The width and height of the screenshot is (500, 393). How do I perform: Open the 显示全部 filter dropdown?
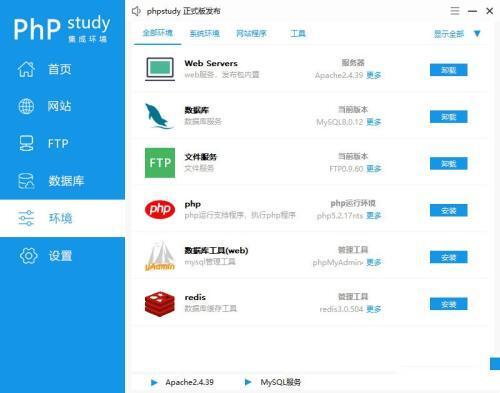449,34
